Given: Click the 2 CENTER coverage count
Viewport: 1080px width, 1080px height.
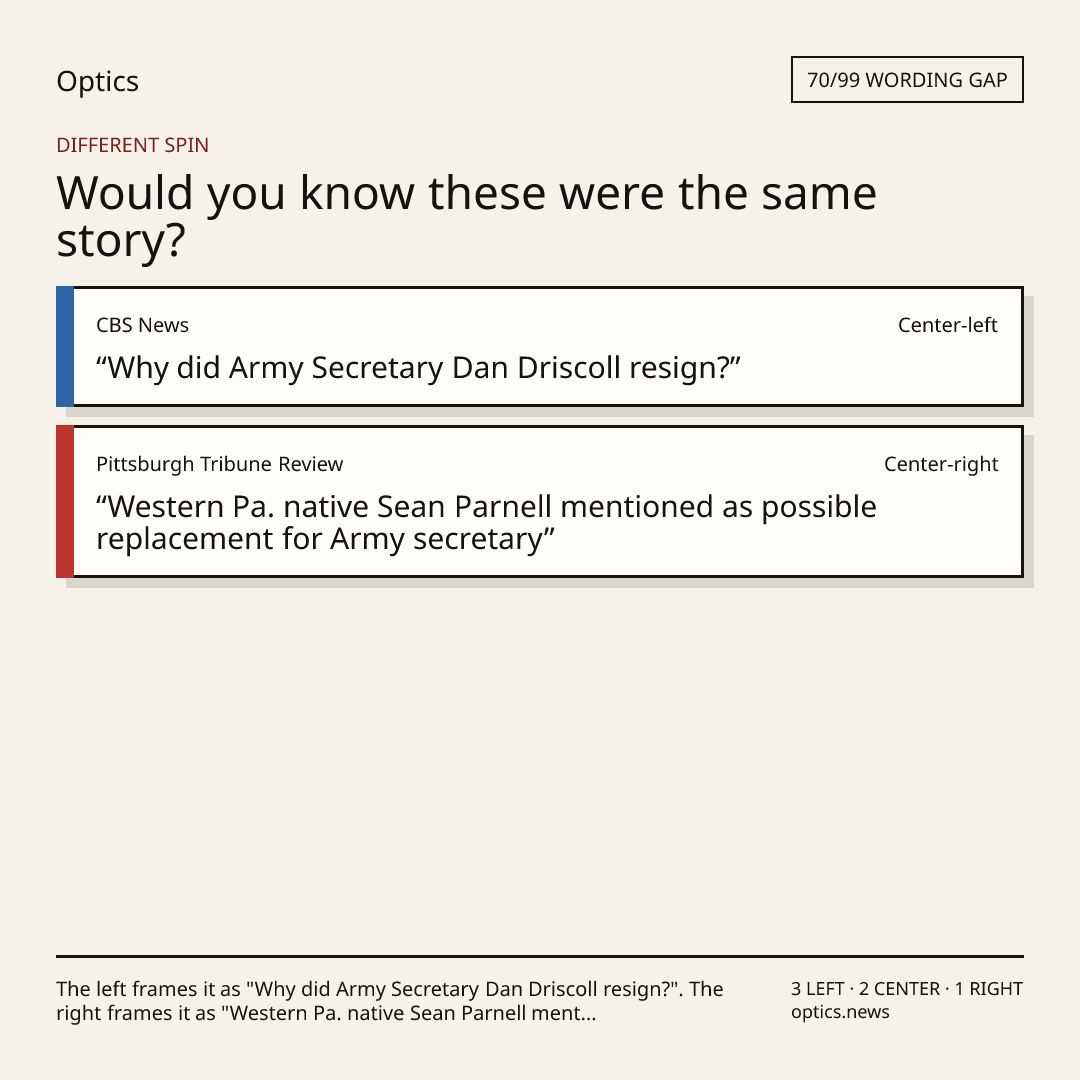Looking at the screenshot, I should pos(899,989).
